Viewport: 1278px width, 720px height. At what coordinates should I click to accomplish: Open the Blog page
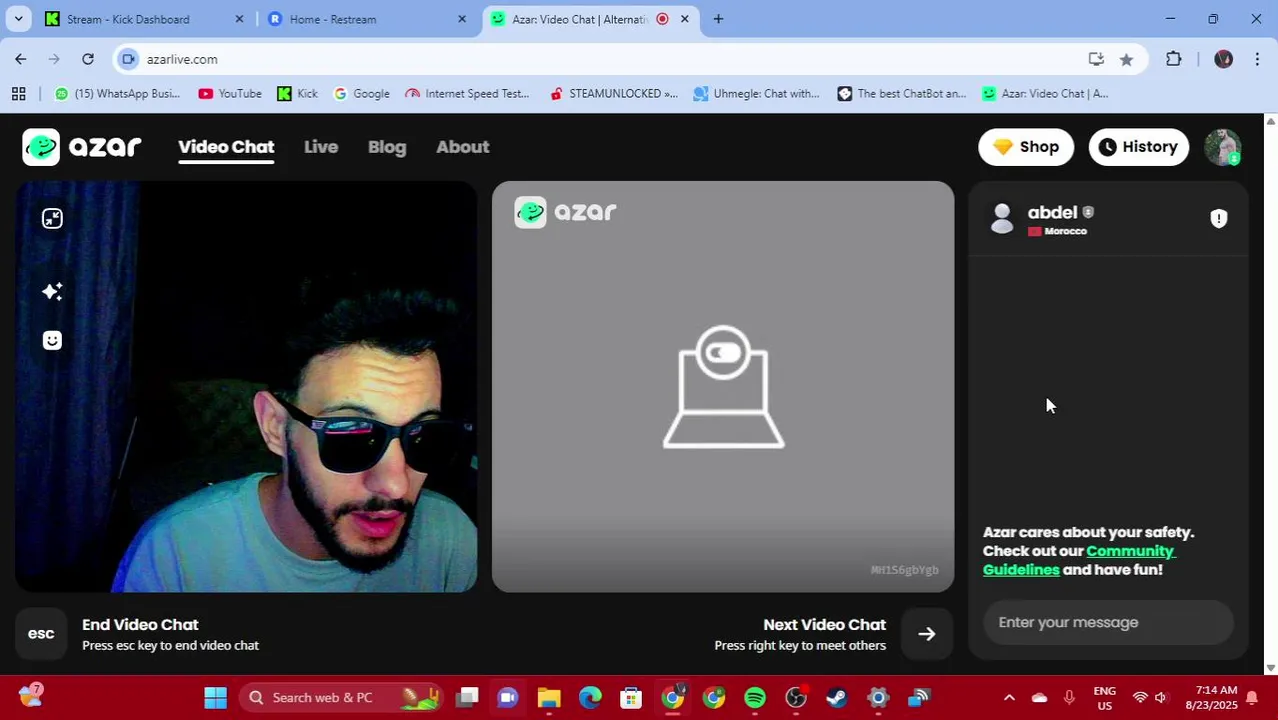pyautogui.click(x=387, y=147)
